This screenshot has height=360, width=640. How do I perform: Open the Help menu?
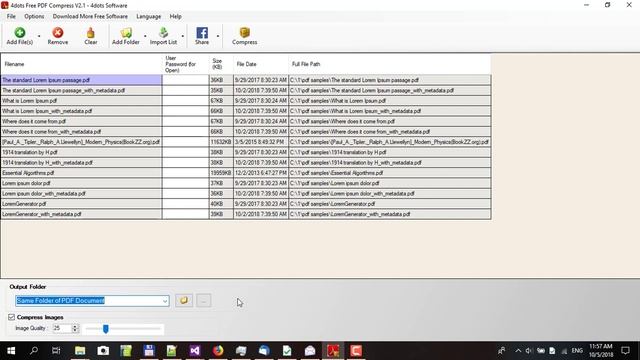[x=176, y=16]
